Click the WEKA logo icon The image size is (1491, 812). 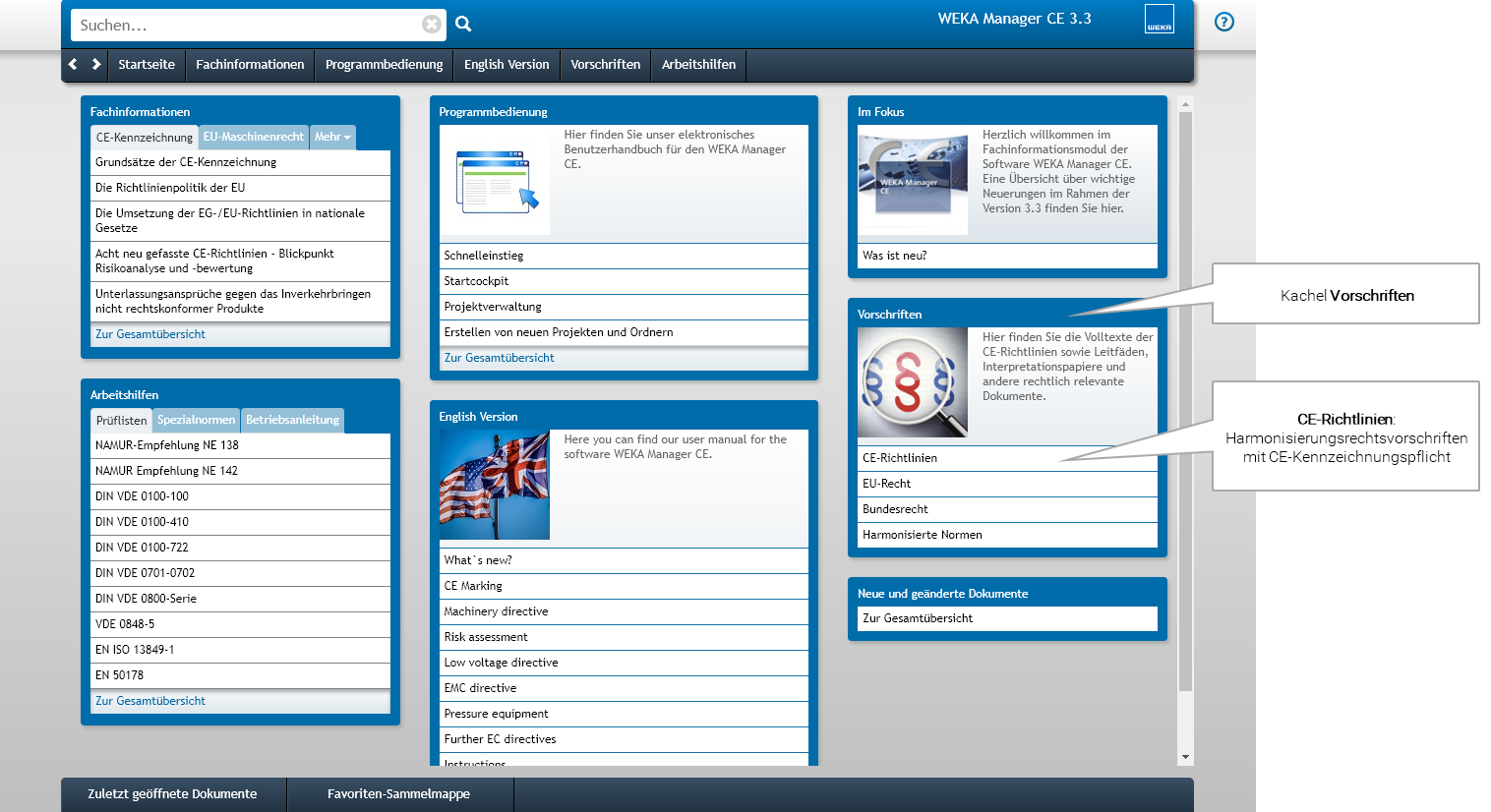coord(1159,19)
